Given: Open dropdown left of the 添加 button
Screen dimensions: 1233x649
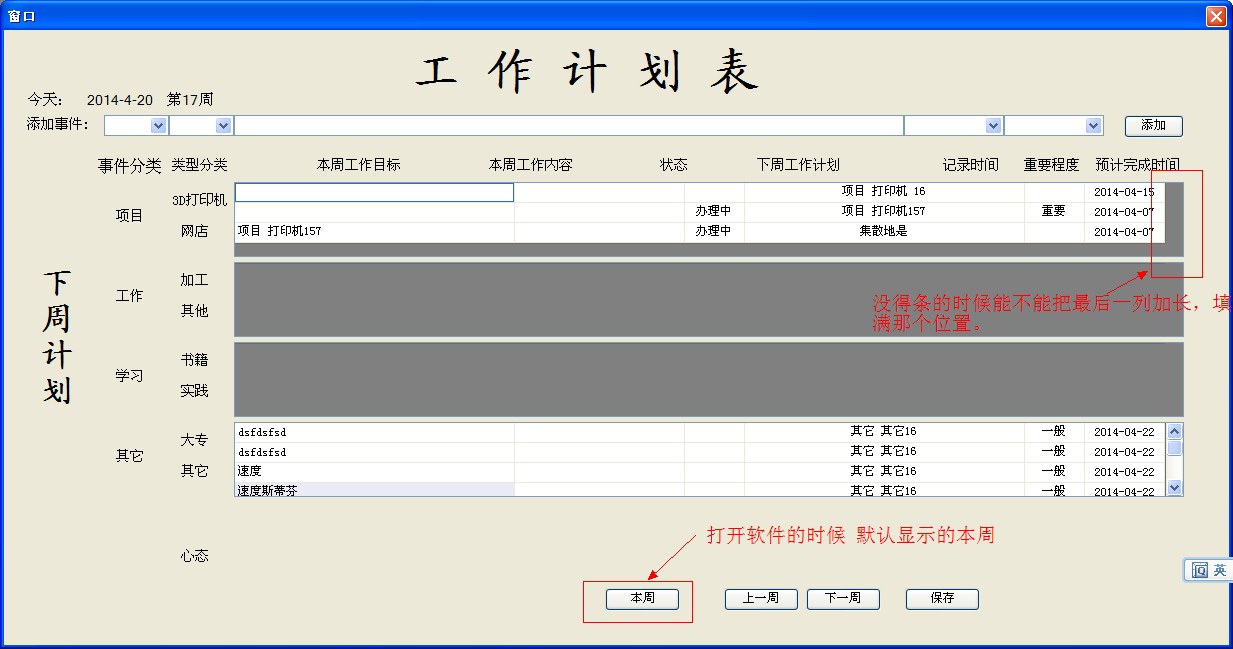Looking at the screenshot, I should 1093,126.
